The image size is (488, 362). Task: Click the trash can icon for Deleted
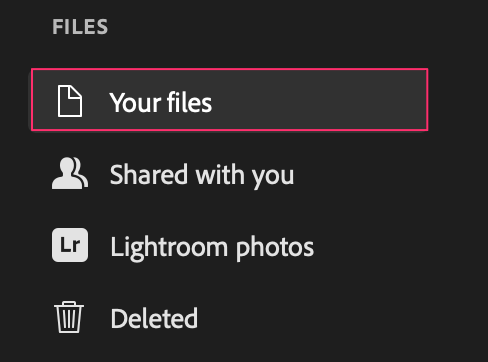69,317
